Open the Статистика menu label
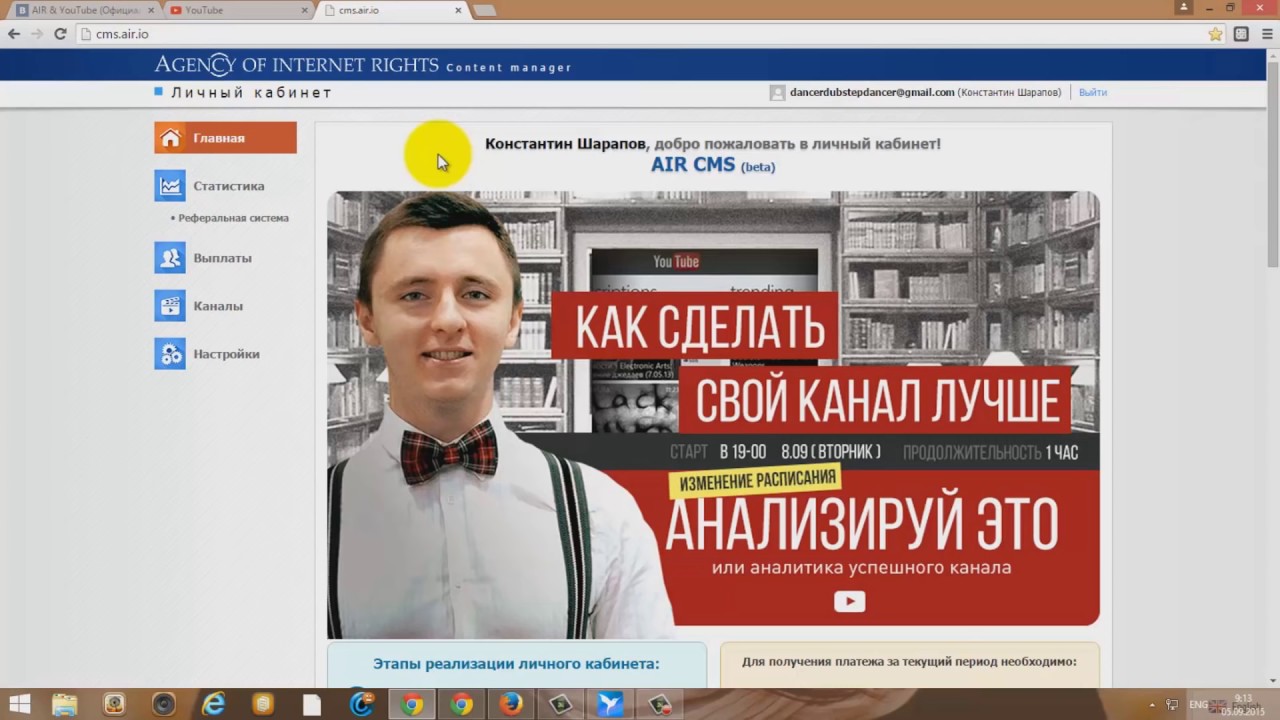Viewport: 1280px width, 720px height. pos(229,186)
